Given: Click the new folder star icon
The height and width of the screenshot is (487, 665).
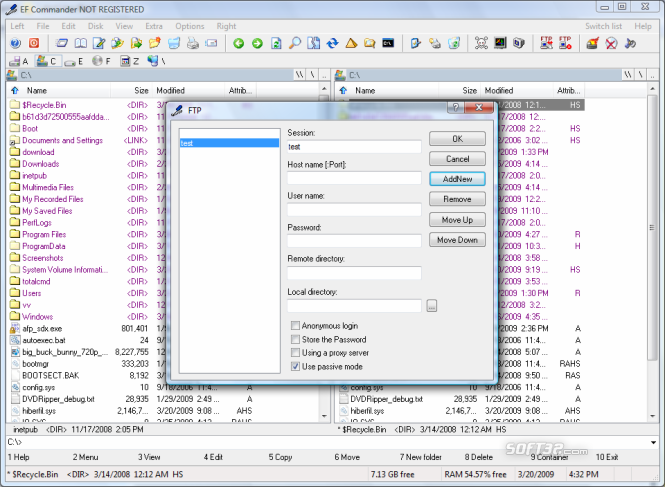Looking at the screenshot, I should [x=155, y=43].
